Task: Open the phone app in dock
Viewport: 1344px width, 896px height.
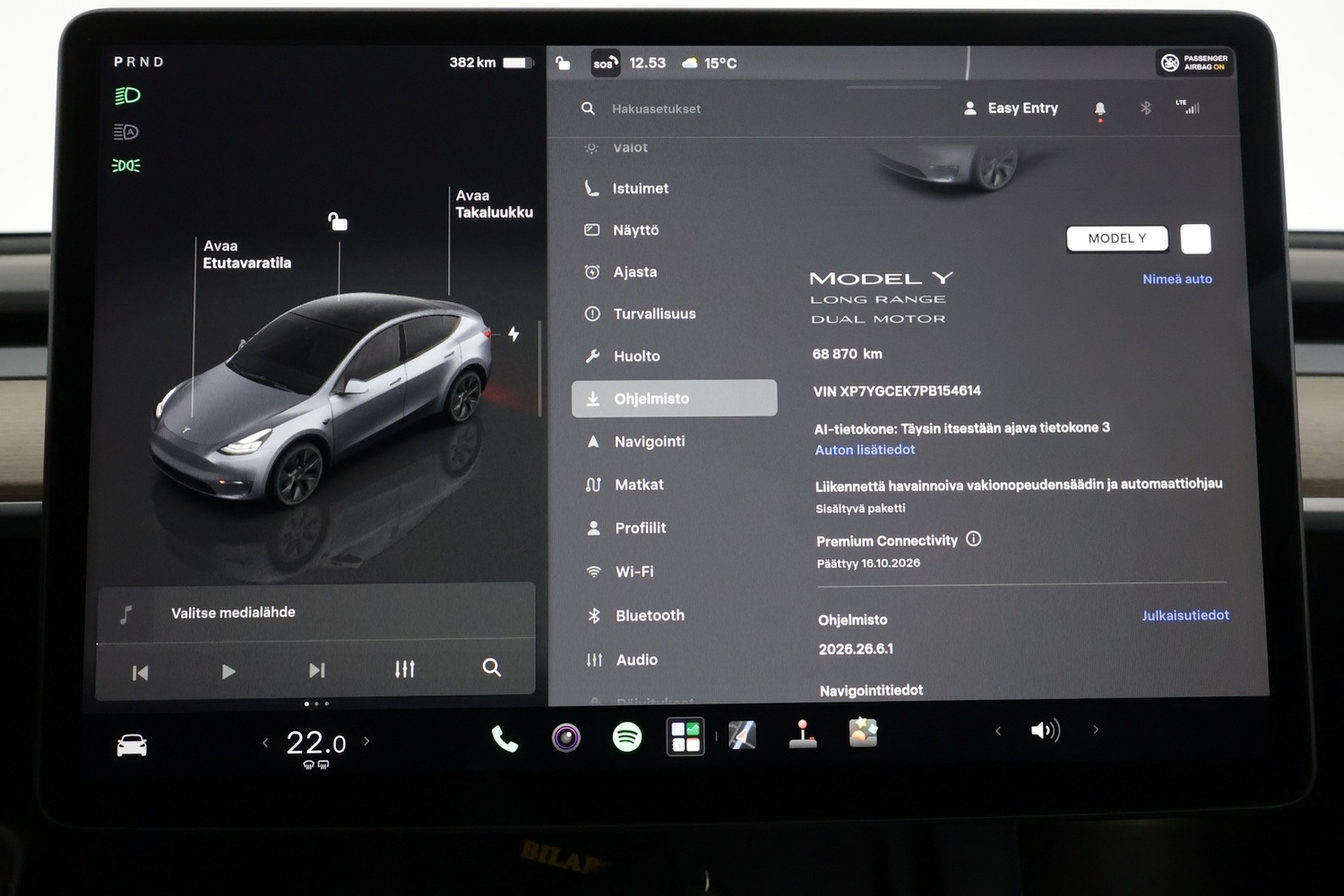Action: point(504,738)
